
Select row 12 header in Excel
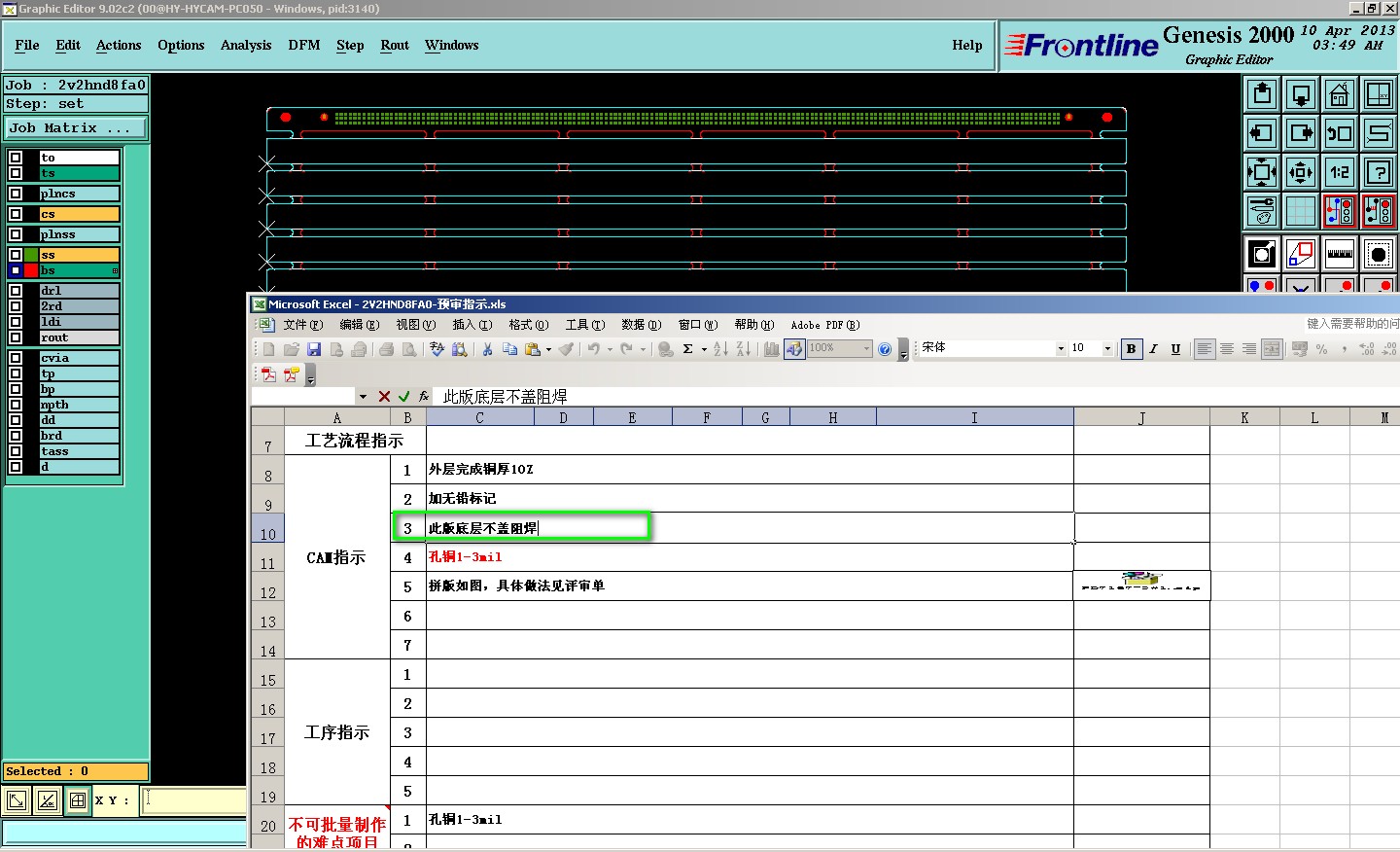267,586
